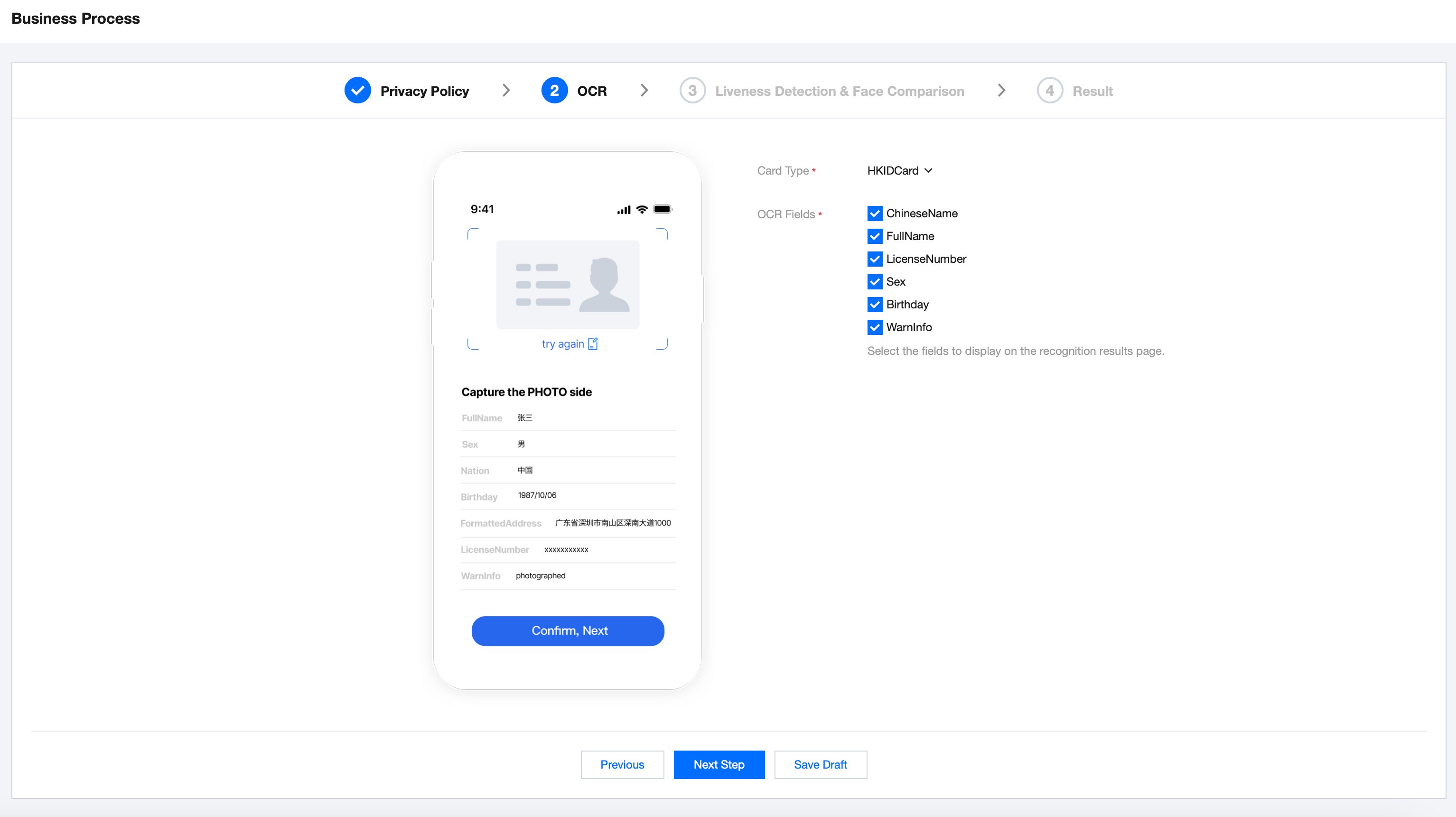Go to the Privacy Policy step tab
1456x817 pixels.
point(424,91)
